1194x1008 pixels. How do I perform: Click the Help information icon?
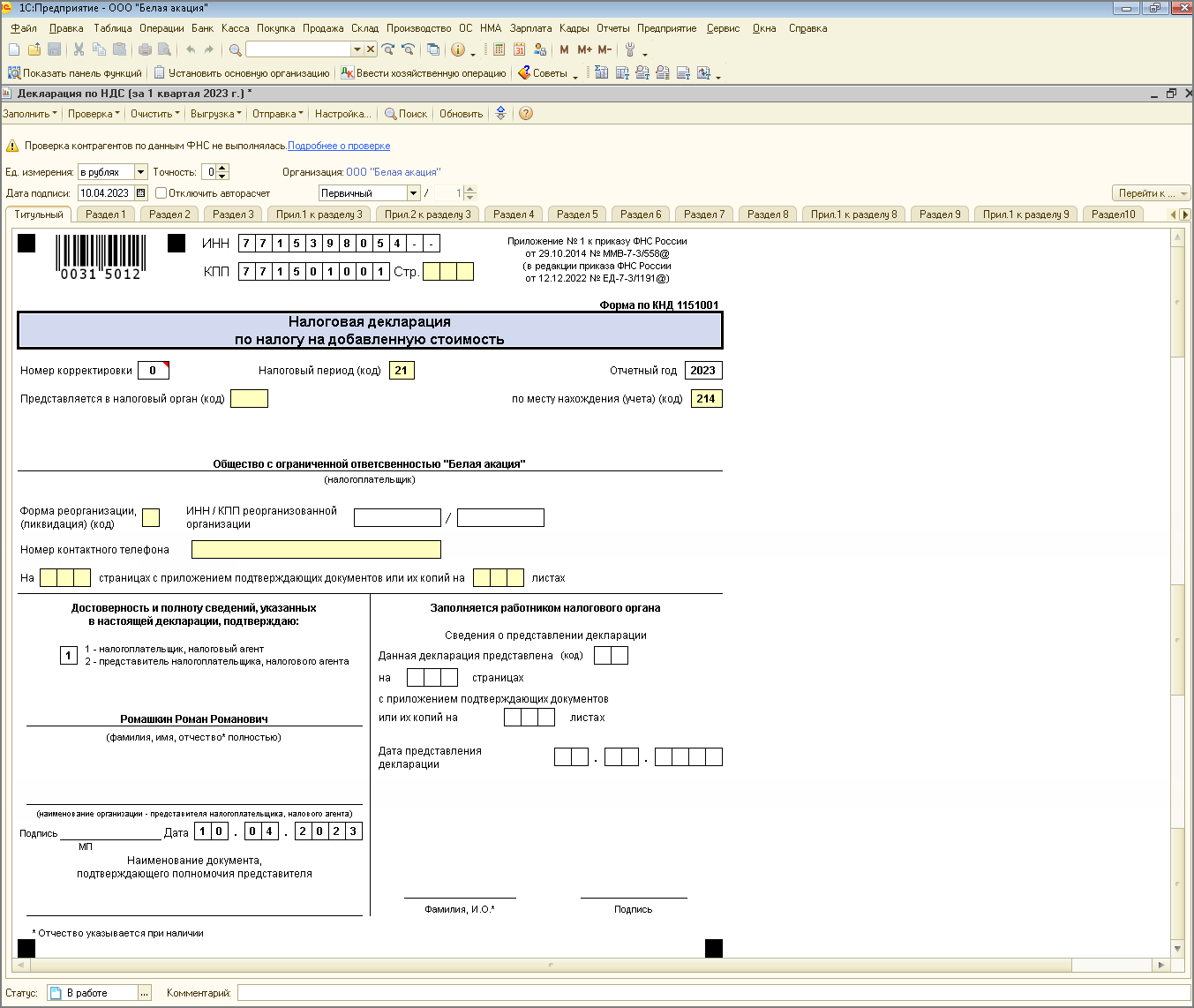tap(458, 49)
